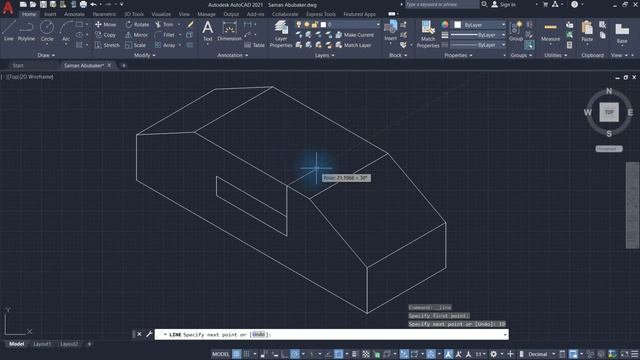Click the Save icon in quick access toolbar

click(x=43, y=4)
